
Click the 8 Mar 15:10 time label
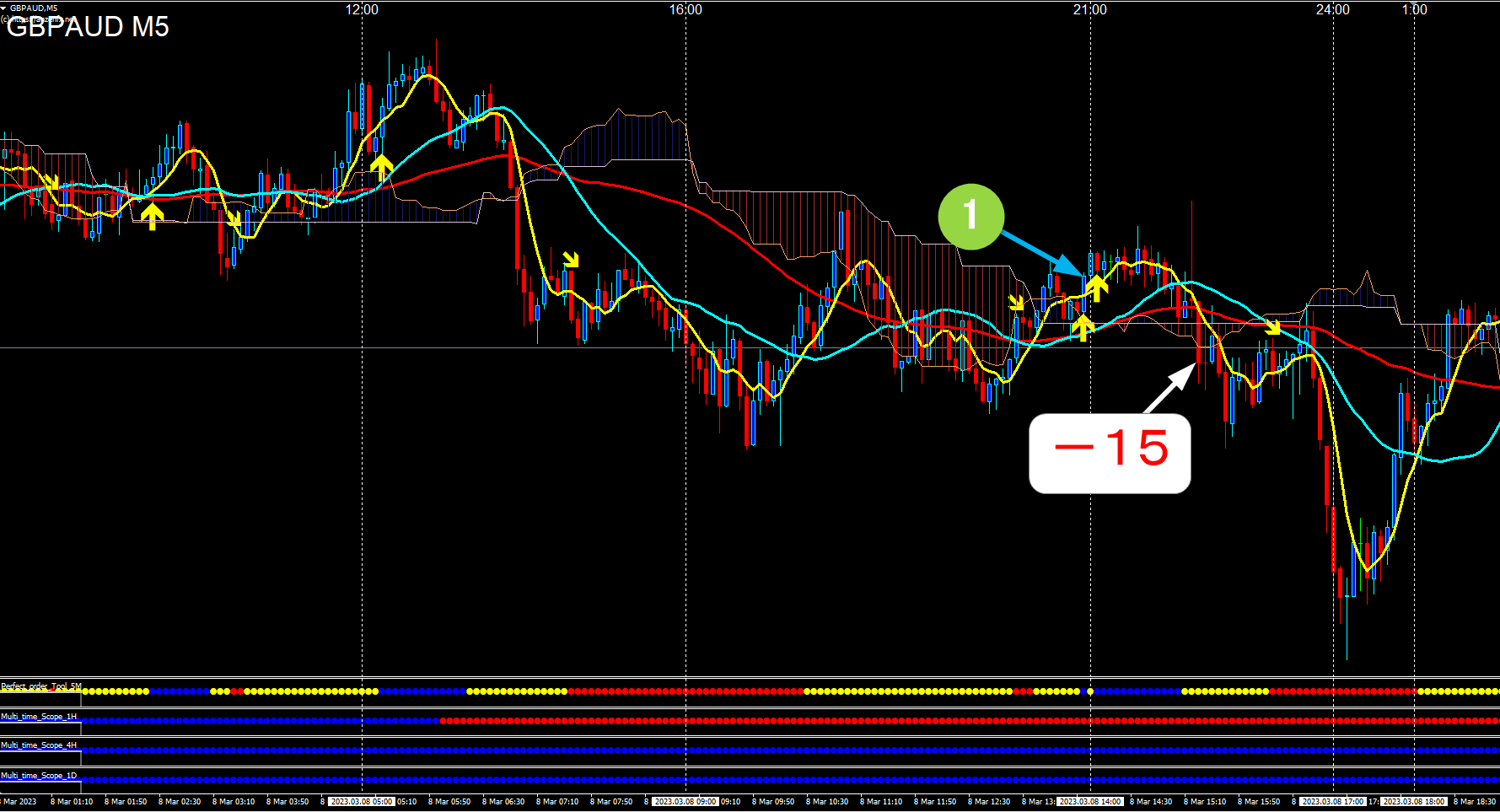[x=1205, y=802]
